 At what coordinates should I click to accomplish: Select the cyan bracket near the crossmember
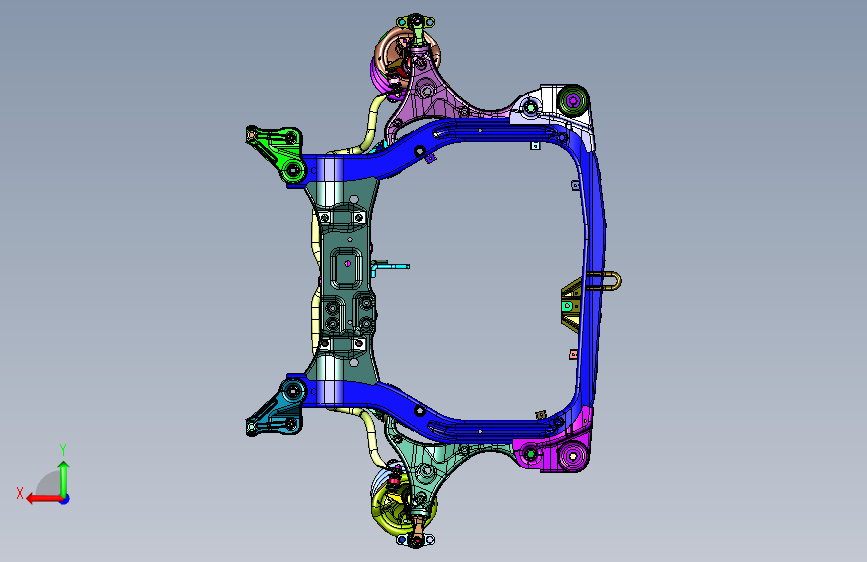[390, 268]
